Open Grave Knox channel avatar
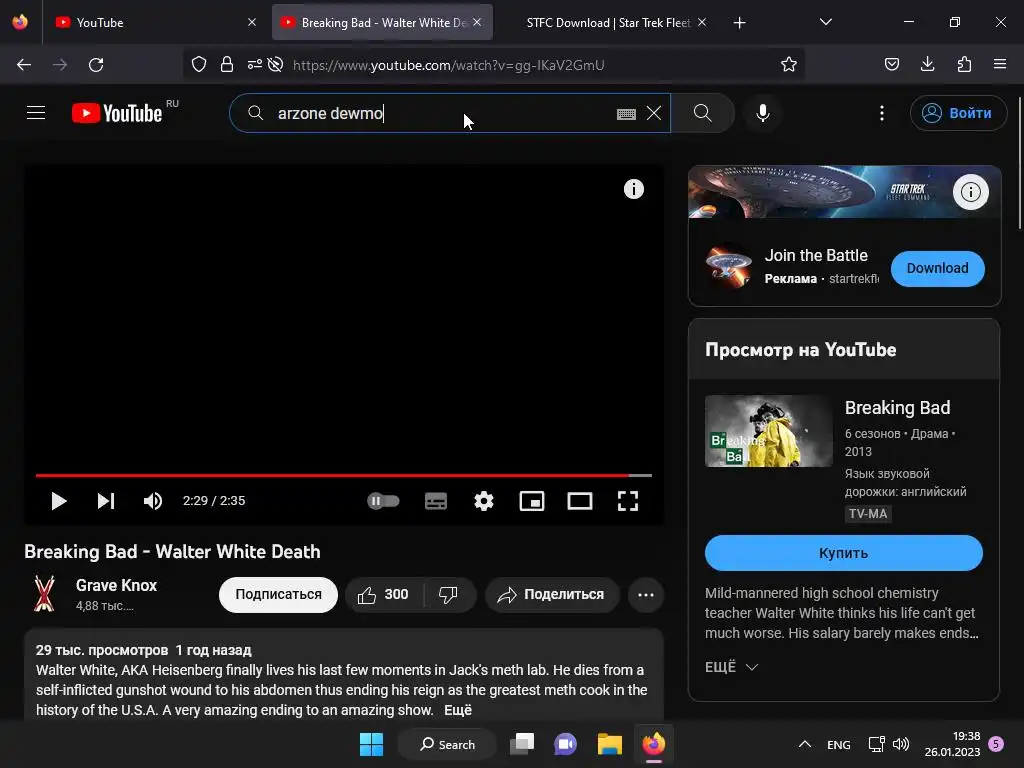This screenshot has width=1024, height=768. pos(44,594)
